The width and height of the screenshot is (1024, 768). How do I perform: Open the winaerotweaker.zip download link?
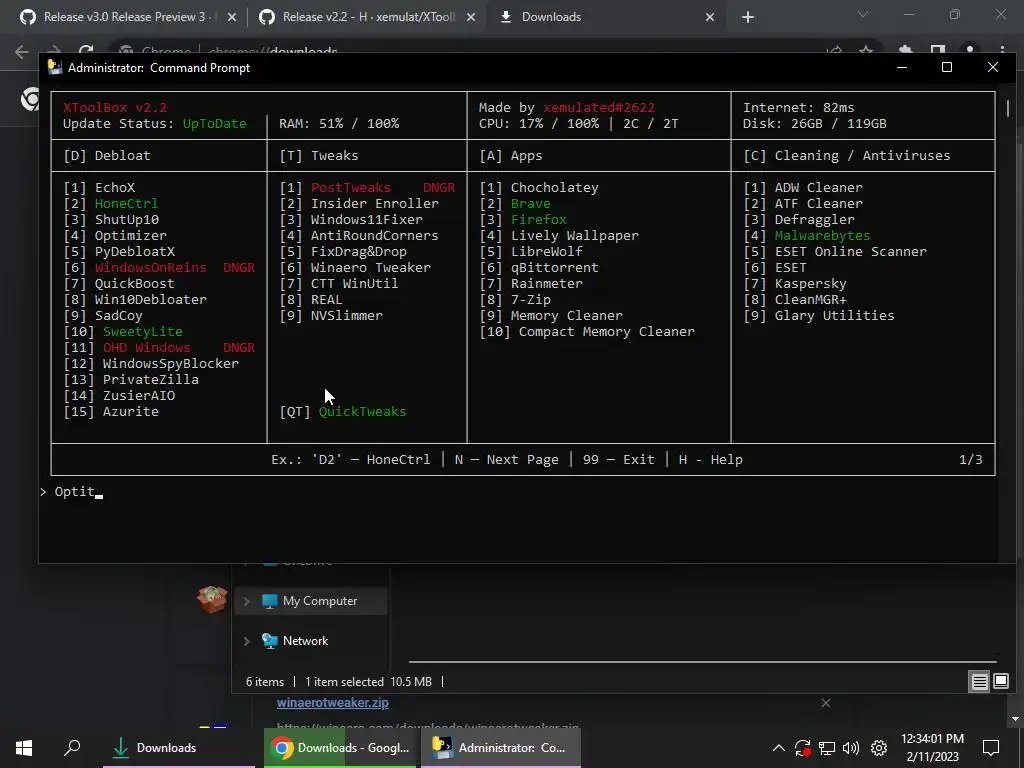click(332, 703)
